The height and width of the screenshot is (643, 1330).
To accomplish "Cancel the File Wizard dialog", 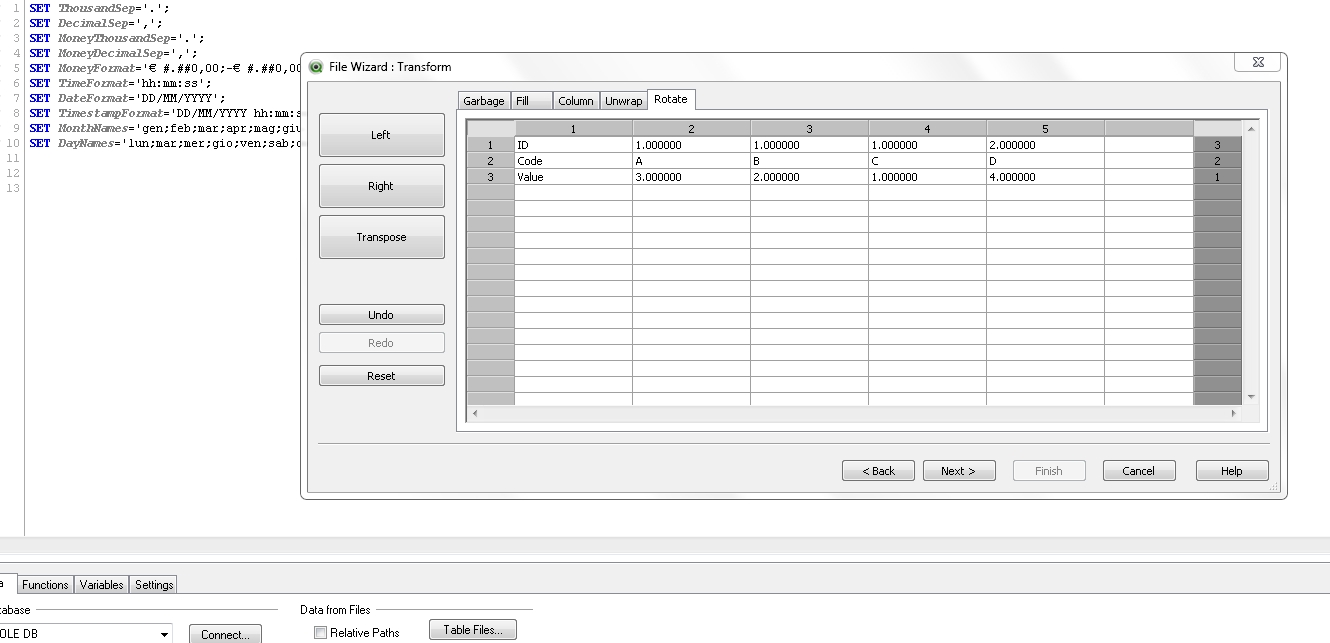I will tap(1139, 471).
